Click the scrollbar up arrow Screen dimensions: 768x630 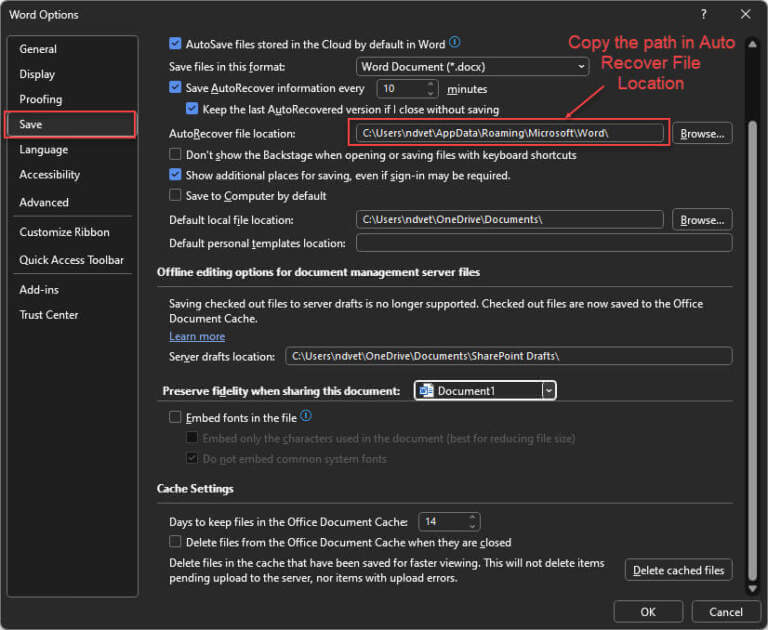pyautogui.click(x=752, y=44)
